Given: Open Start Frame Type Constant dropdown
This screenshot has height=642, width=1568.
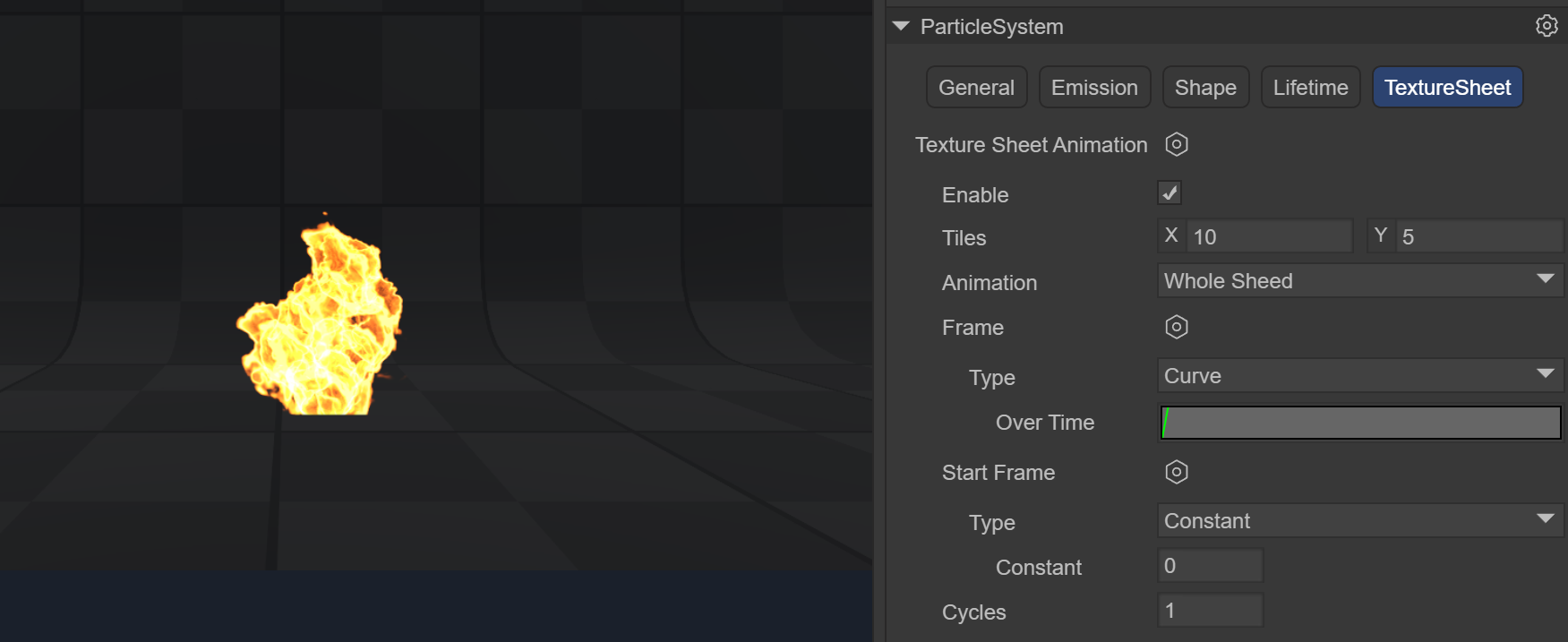Looking at the screenshot, I should point(1359,521).
